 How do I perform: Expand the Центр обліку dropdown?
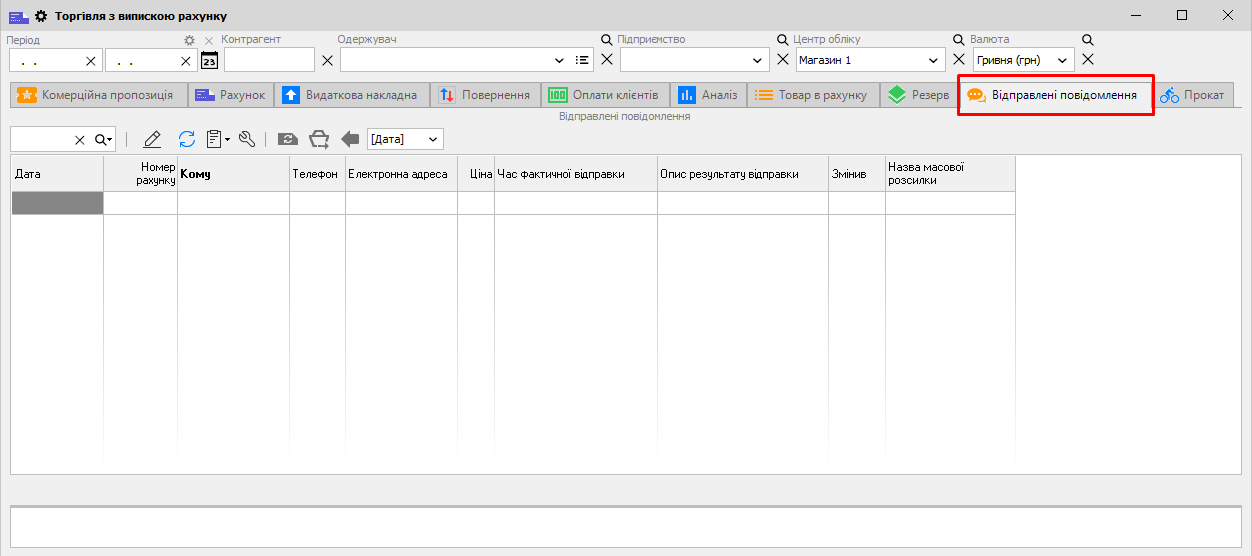(935, 61)
